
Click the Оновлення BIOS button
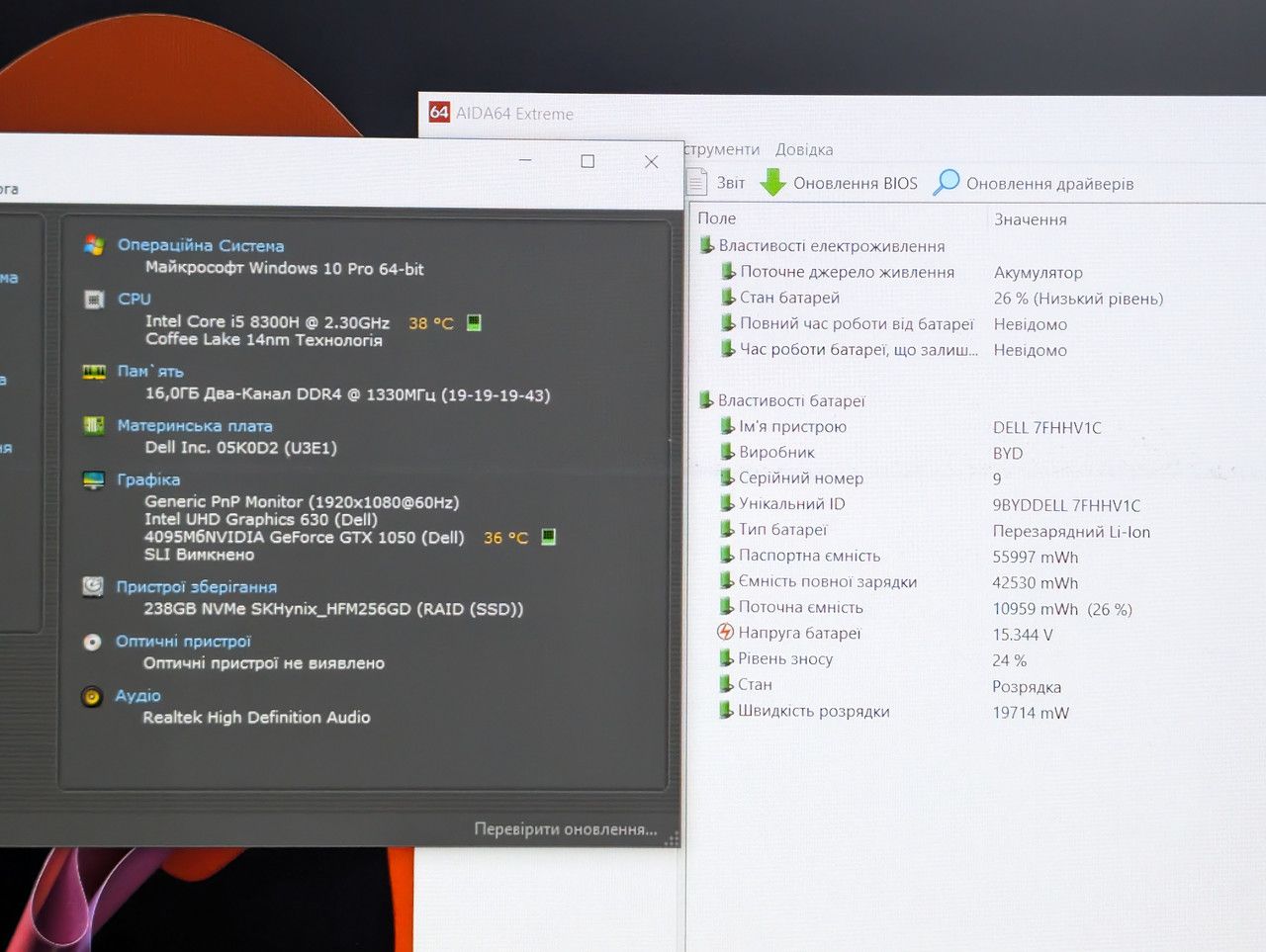click(839, 183)
